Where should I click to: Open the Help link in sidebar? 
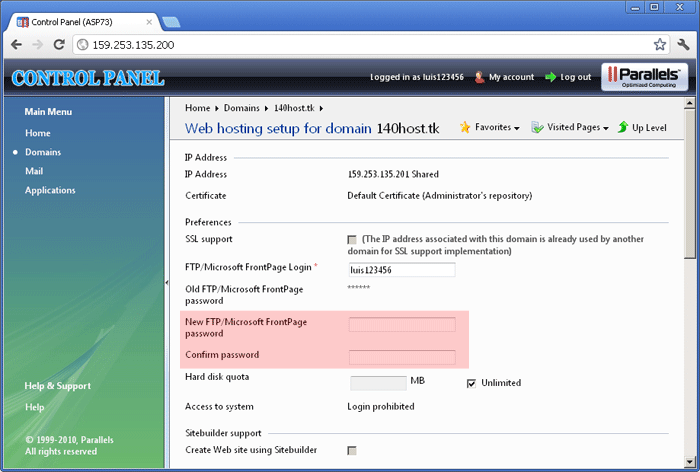[34, 407]
